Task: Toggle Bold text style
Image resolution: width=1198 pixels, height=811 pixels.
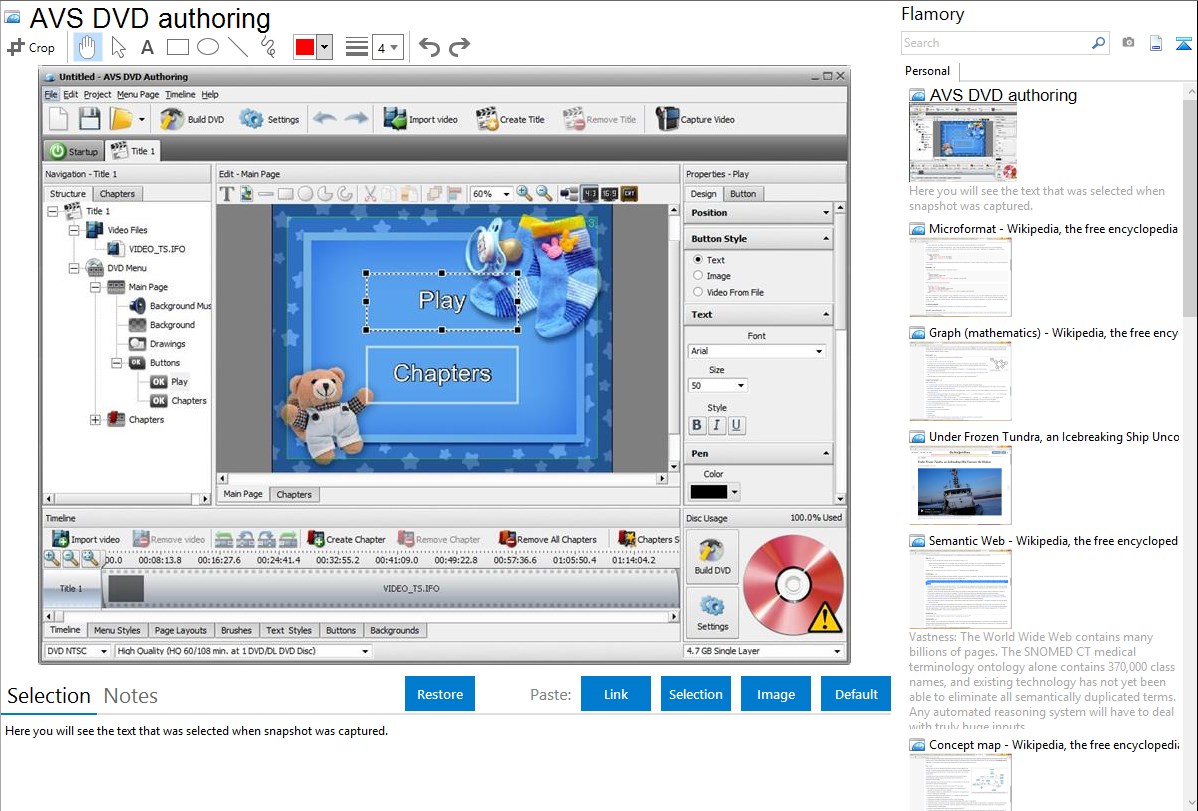Action: (x=696, y=425)
